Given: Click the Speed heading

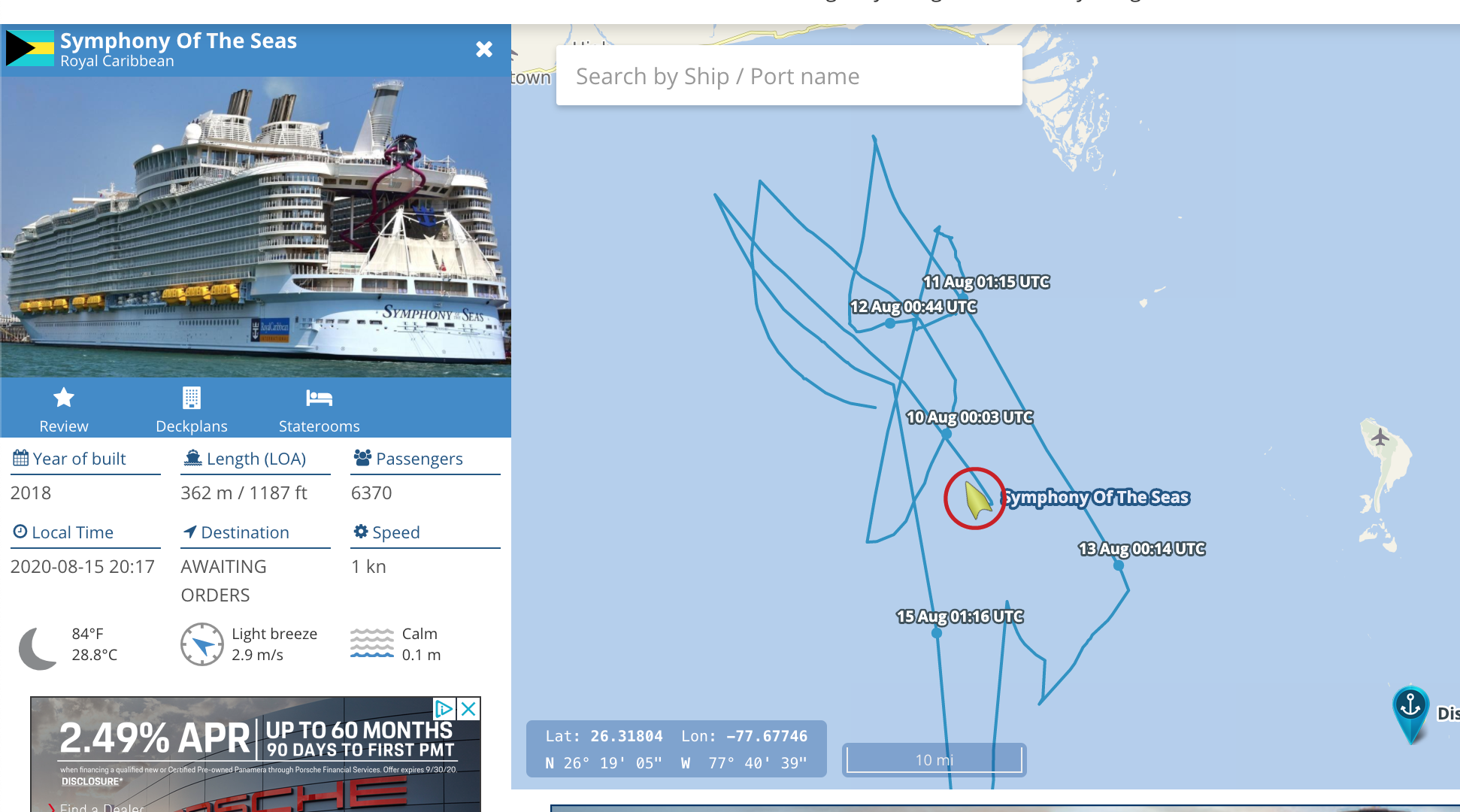Looking at the screenshot, I should (396, 532).
